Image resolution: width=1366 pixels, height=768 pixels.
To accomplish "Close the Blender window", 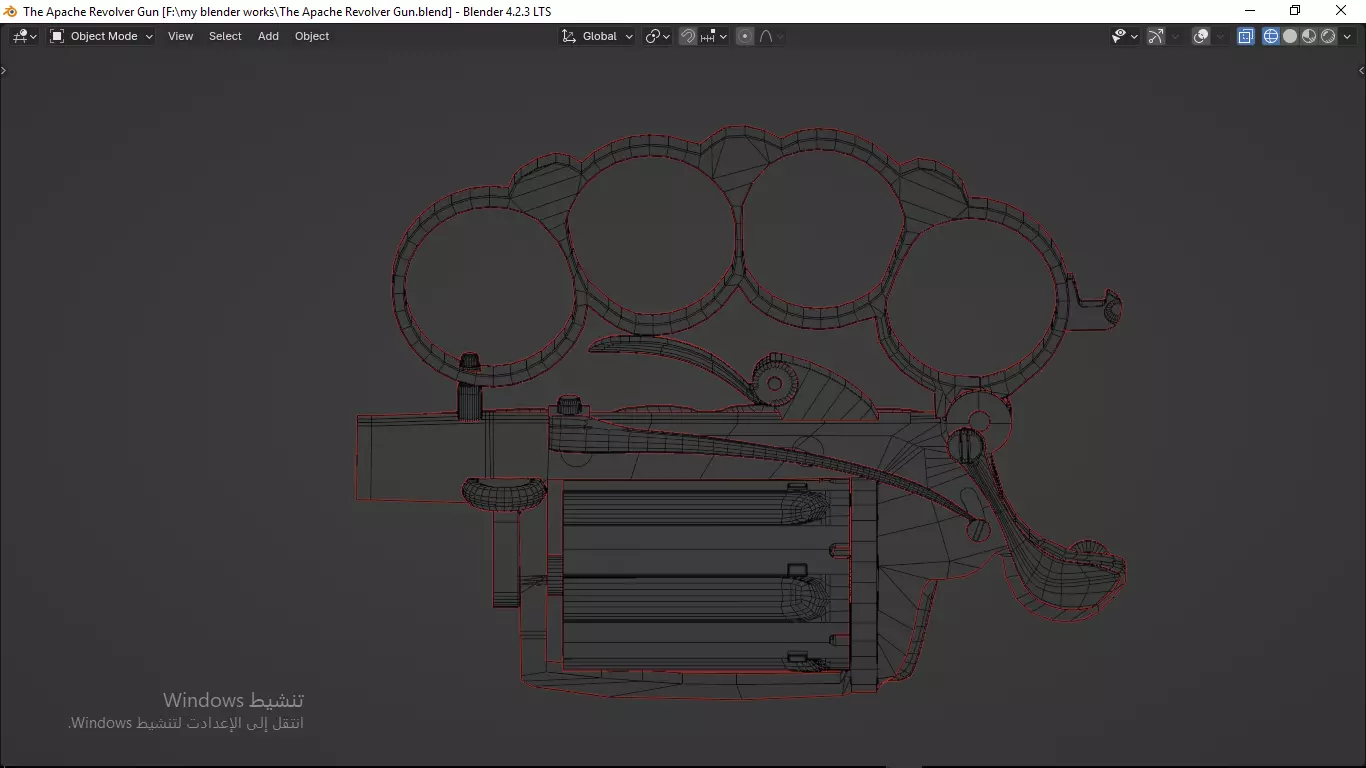I will (x=1342, y=11).
